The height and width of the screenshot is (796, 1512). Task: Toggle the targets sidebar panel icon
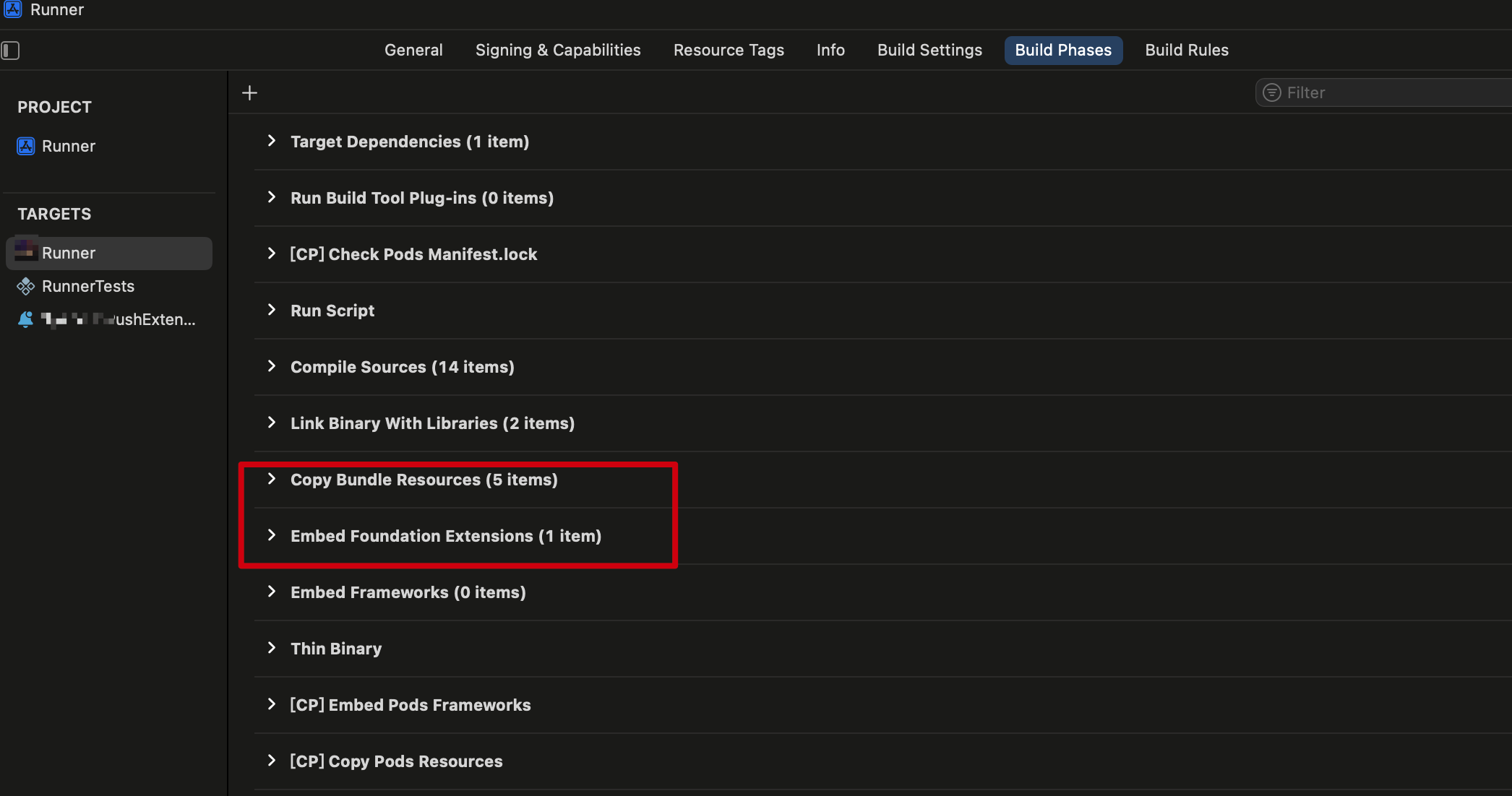tap(10, 51)
